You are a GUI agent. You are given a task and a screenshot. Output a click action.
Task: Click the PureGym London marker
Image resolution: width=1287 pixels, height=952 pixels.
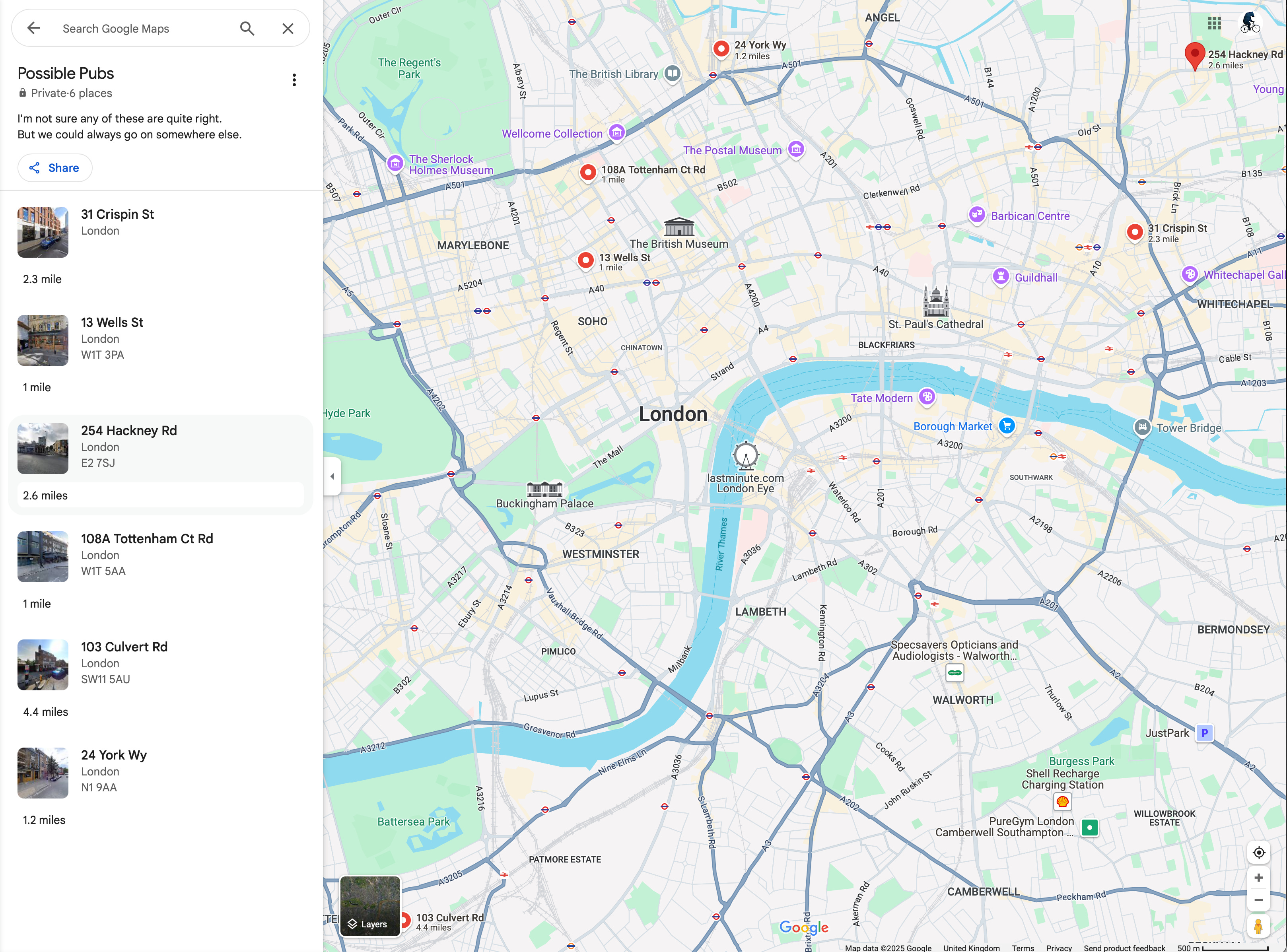(x=1089, y=828)
